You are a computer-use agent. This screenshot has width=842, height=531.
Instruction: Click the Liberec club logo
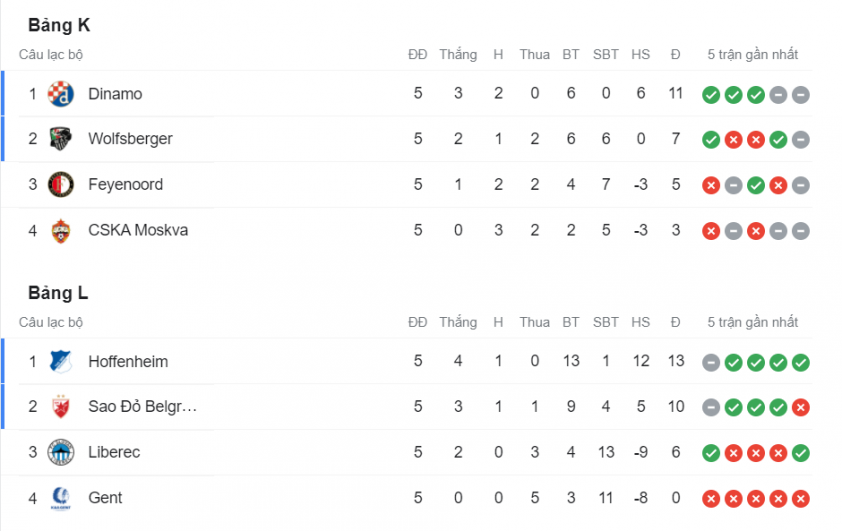61,452
